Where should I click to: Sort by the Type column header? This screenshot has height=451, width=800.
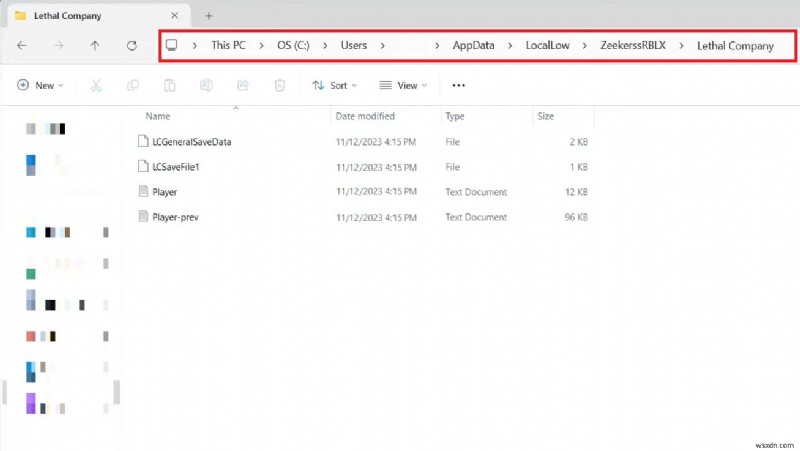pos(455,116)
